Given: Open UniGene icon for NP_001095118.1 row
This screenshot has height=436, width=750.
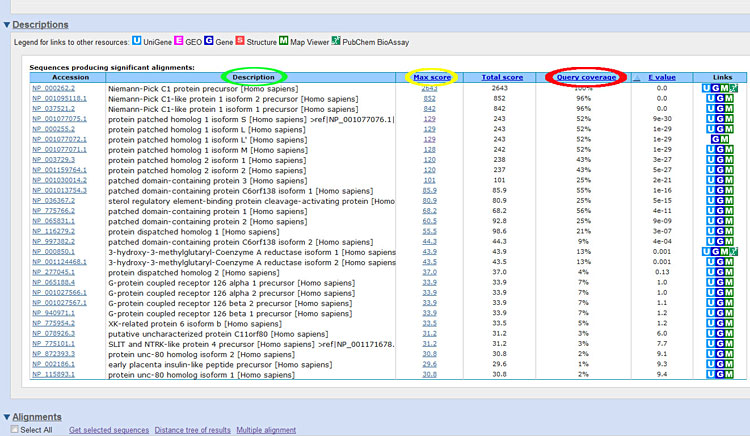Looking at the screenshot, I should [x=711, y=98].
